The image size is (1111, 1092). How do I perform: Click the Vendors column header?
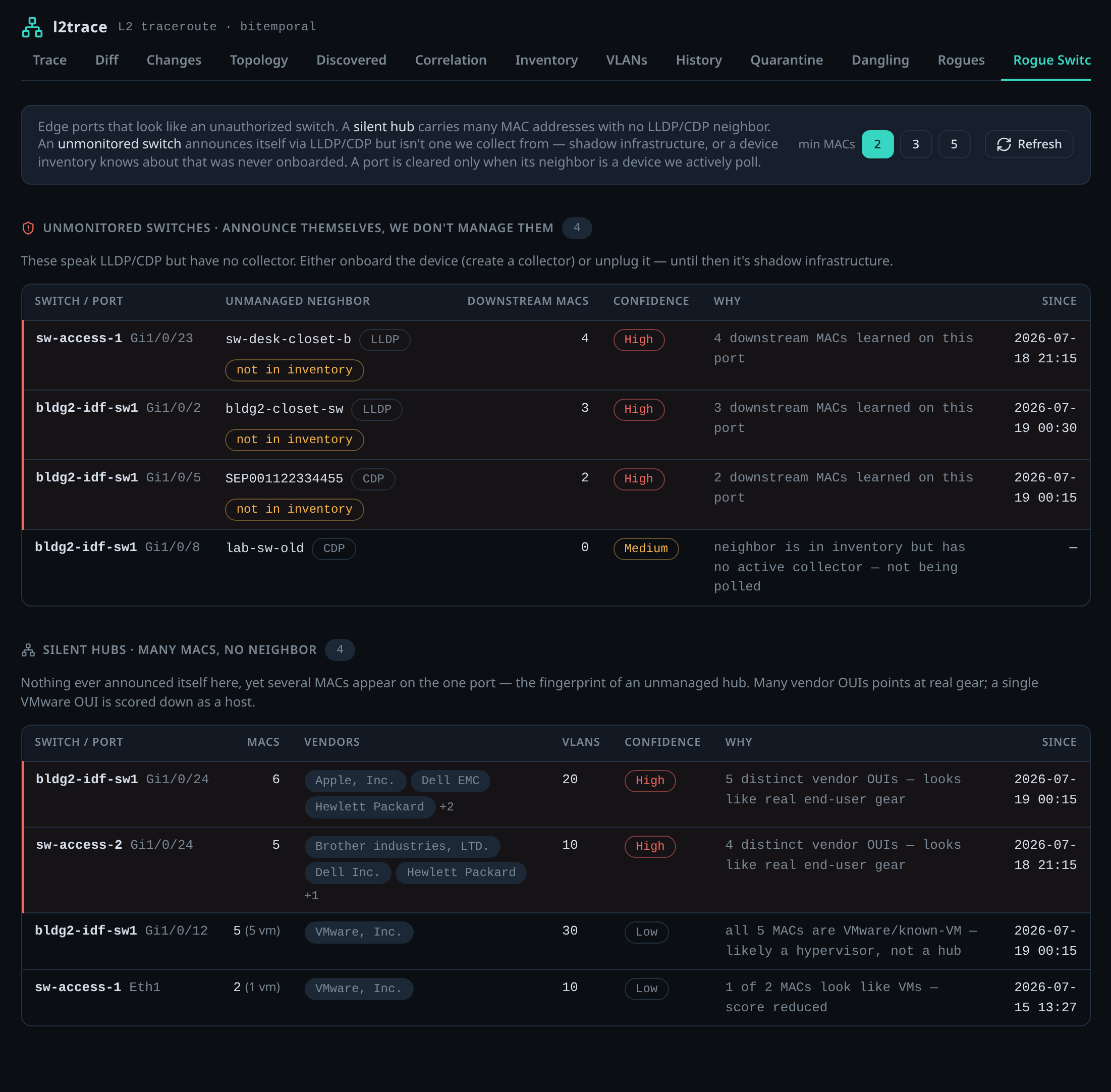click(x=332, y=743)
